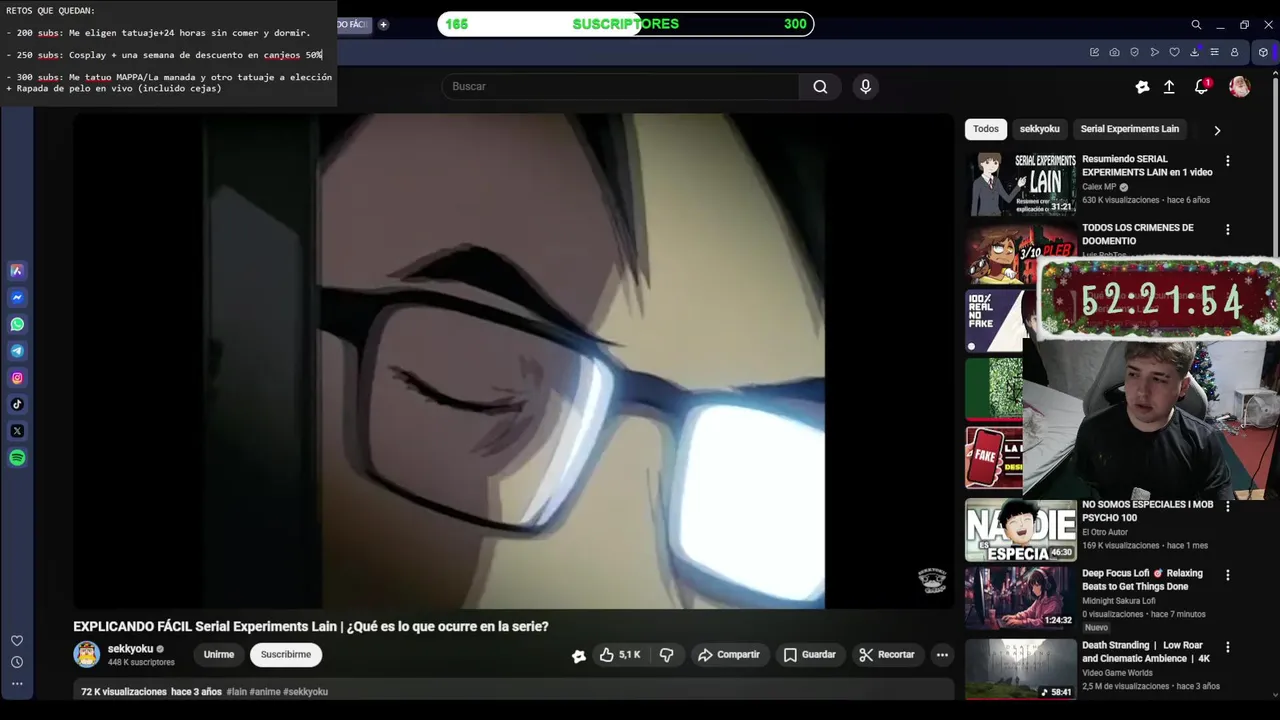
Task: Click Recortar clip button
Action: coord(887,655)
